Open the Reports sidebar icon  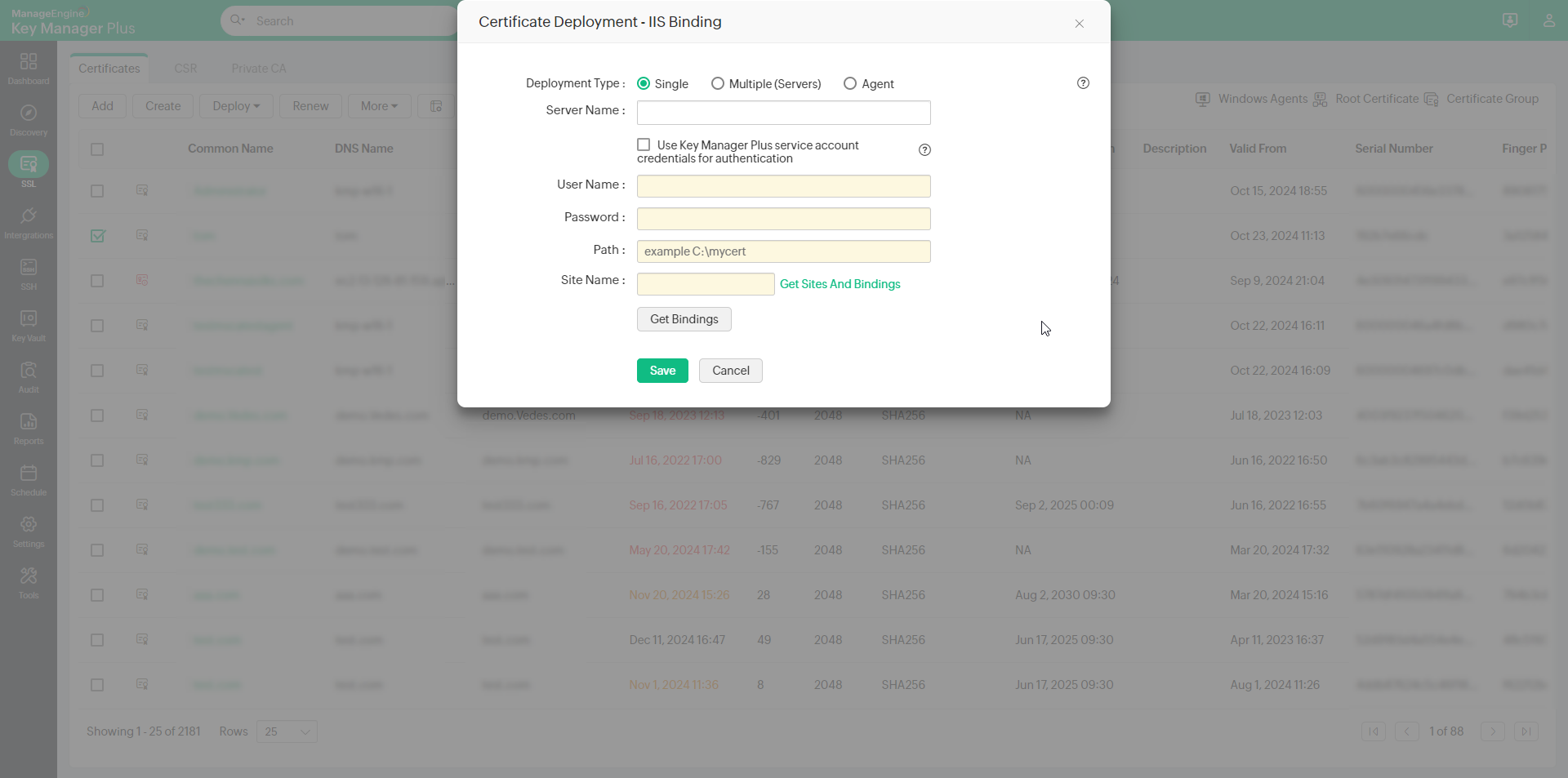tap(29, 426)
